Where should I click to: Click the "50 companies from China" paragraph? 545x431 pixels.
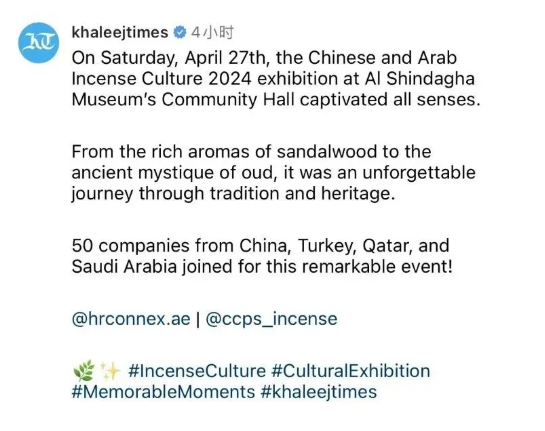coord(262,256)
